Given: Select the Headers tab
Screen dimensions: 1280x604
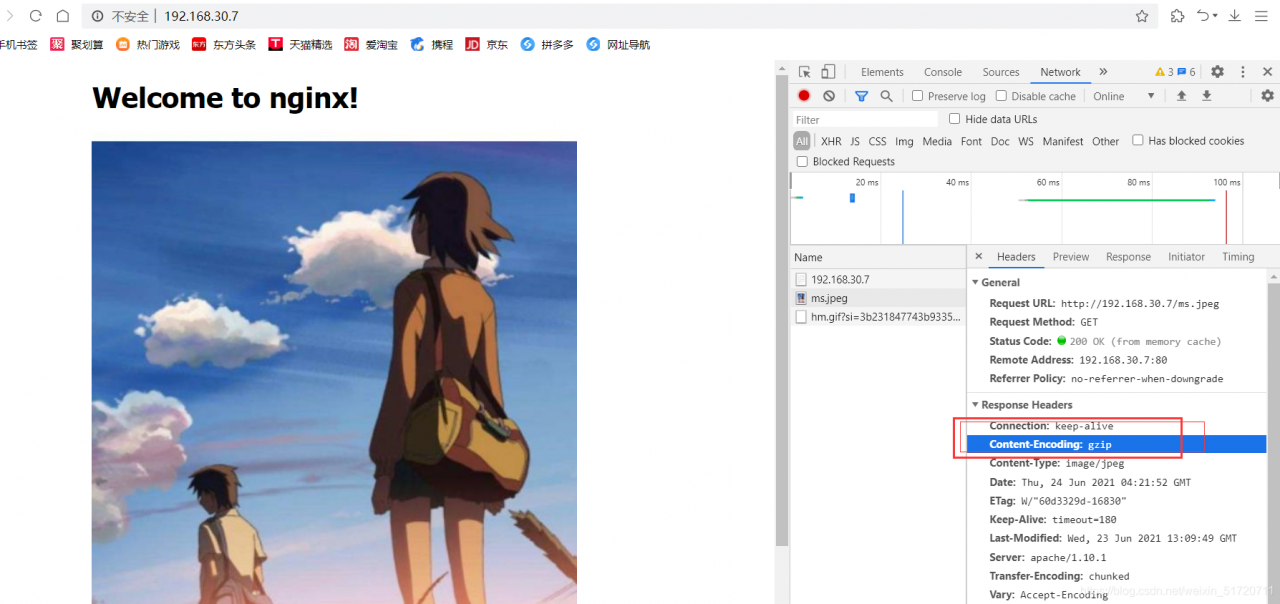Looking at the screenshot, I should tap(1016, 257).
